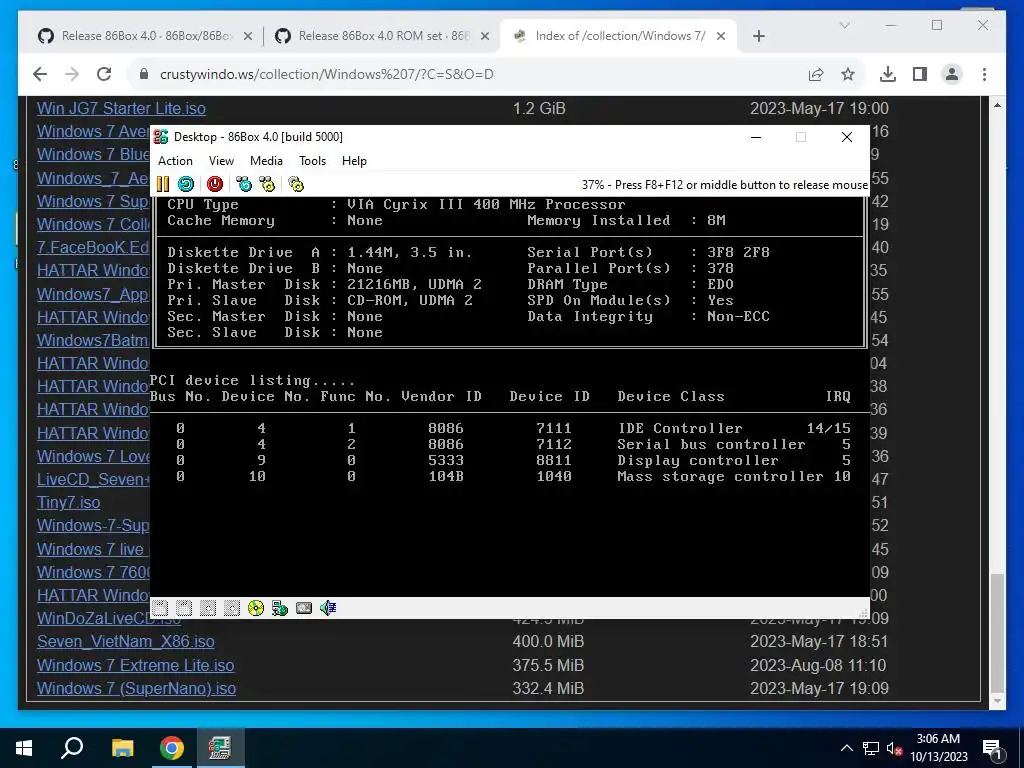Image resolution: width=1024 pixels, height=768 pixels.
Task: Click the Hard reset toolbar icon
Action: 186,184
